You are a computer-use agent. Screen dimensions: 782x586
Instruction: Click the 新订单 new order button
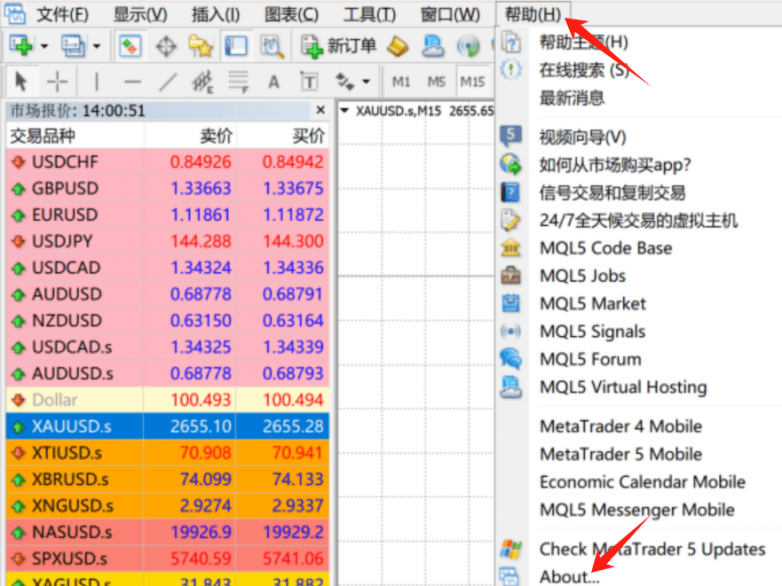click(x=338, y=46)
